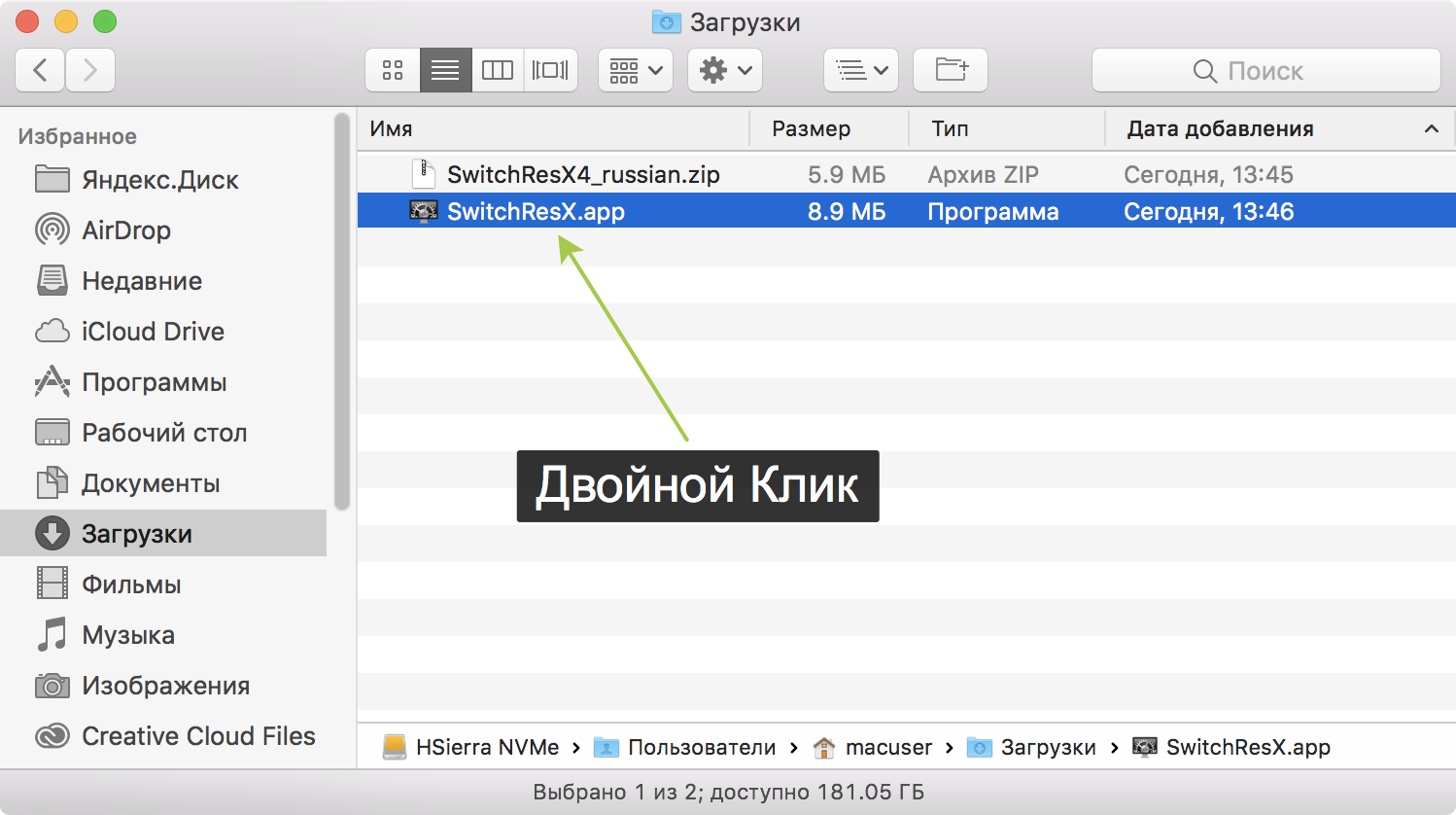1456x815 pixels.
Task: Go back with the left arrow button
Action: point(41,70)
